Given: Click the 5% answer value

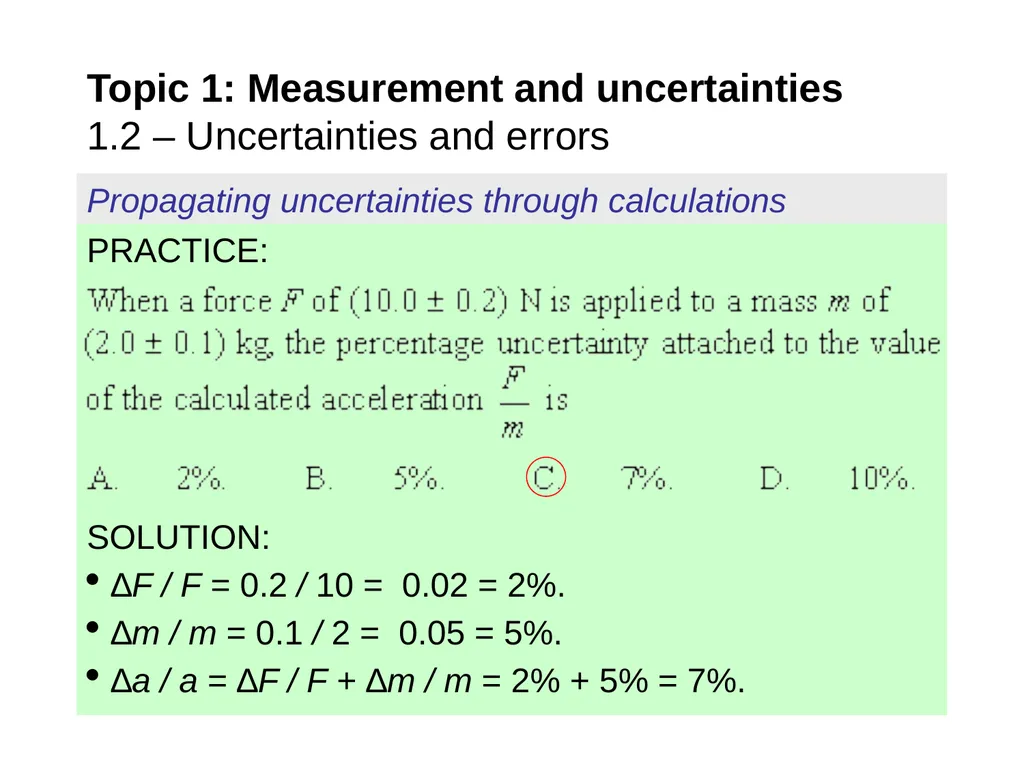Looking at the screenshot, I should coord(419,478).
